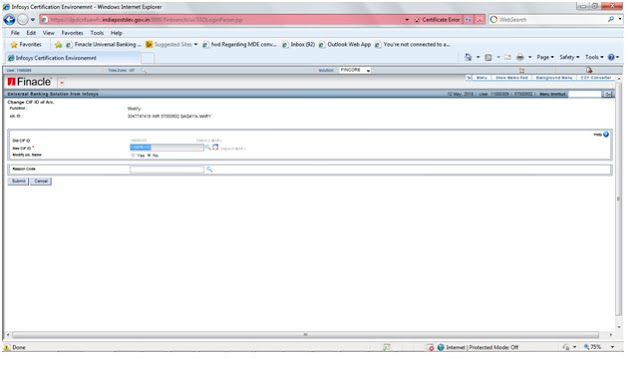
Task: Click the stop loading X icon
Action: click(480, 20)
